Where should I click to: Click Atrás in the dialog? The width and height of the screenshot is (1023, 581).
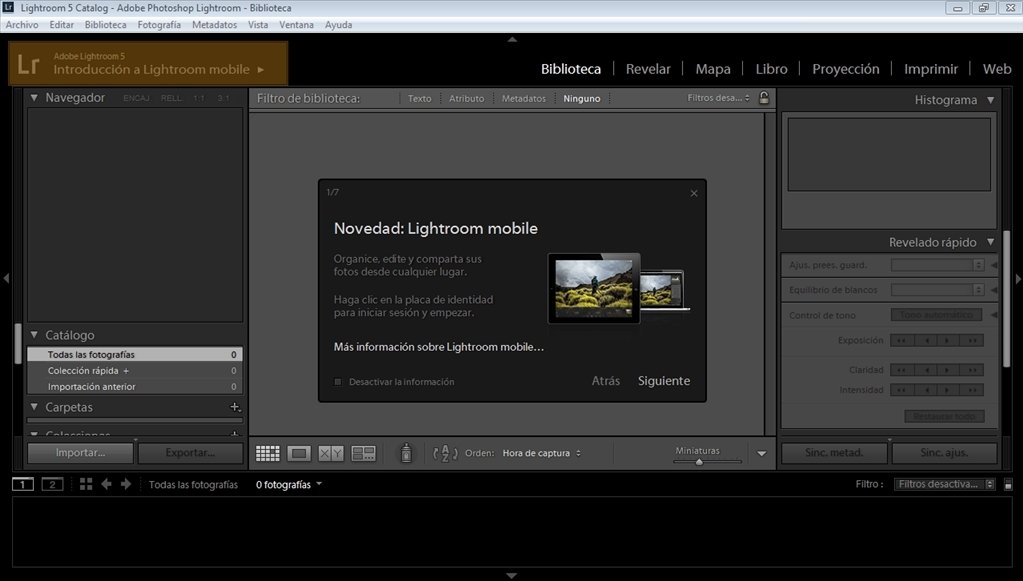click(x=605, y=381)
